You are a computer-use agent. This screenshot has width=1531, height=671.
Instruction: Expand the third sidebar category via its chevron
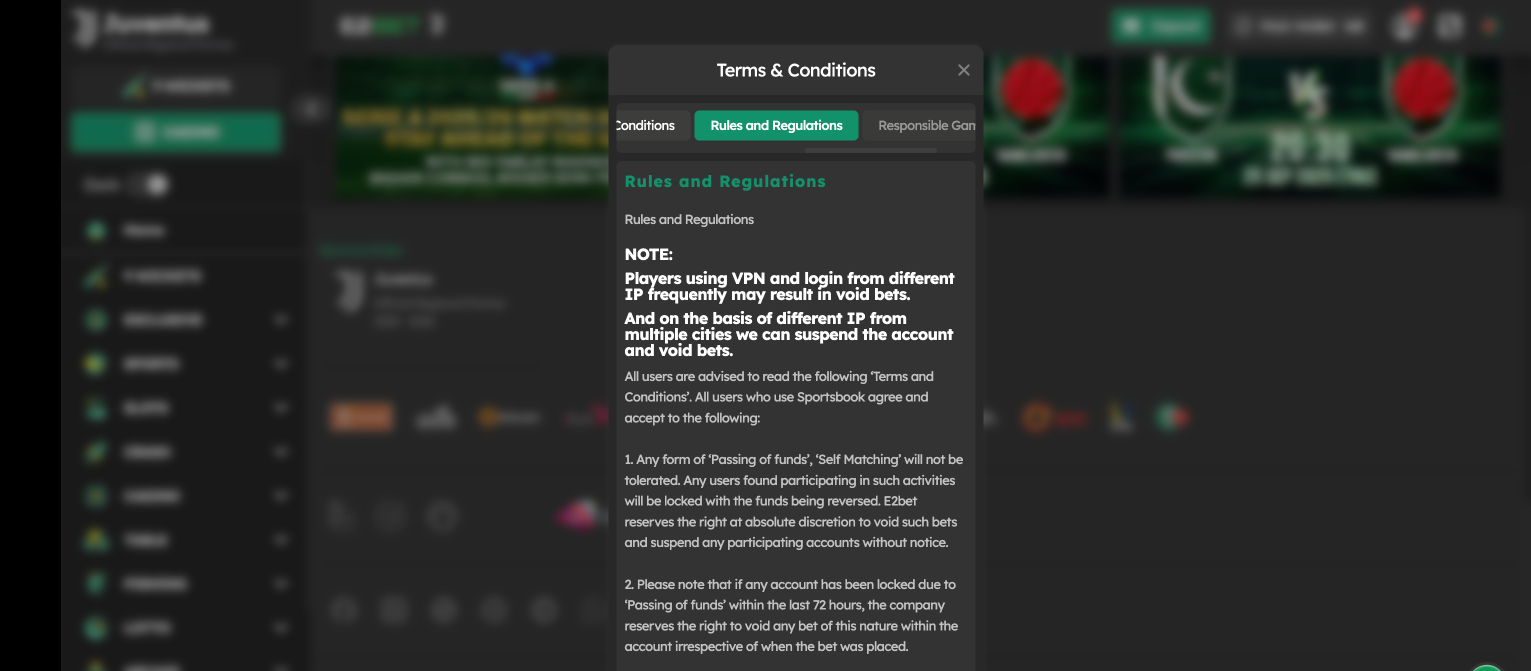click(280, 319)
